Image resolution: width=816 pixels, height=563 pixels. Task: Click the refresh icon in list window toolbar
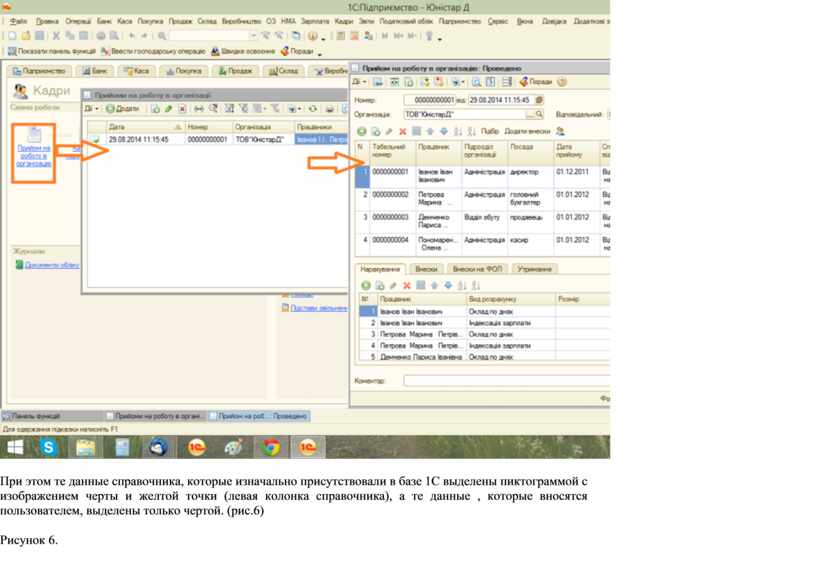[x=313, y=109]
